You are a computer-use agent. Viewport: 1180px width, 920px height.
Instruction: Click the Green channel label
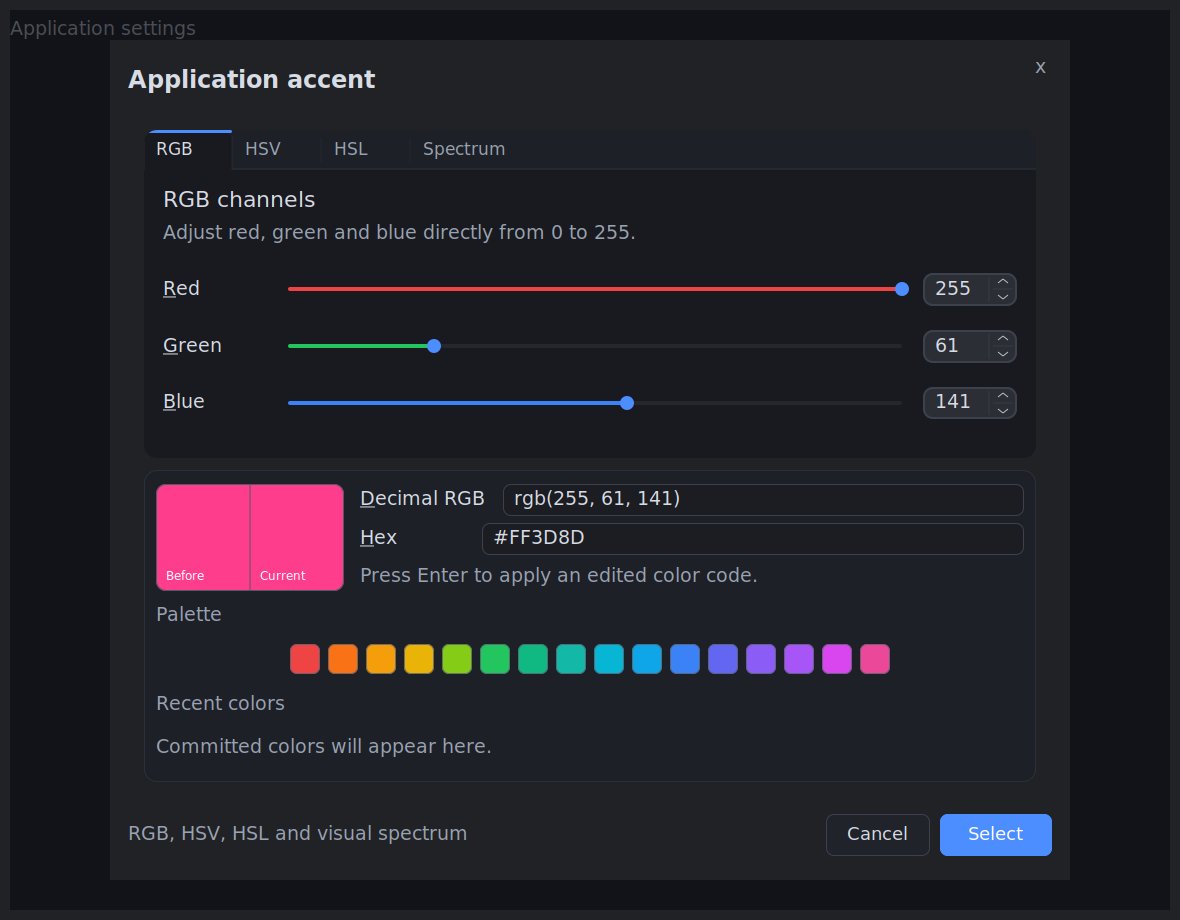(x=193, y=346)
